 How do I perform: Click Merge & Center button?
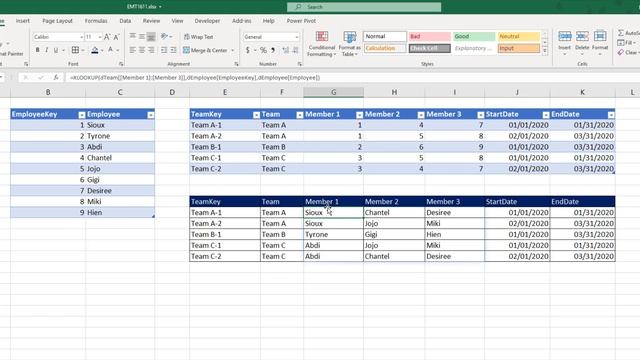(x=205, y=50)
